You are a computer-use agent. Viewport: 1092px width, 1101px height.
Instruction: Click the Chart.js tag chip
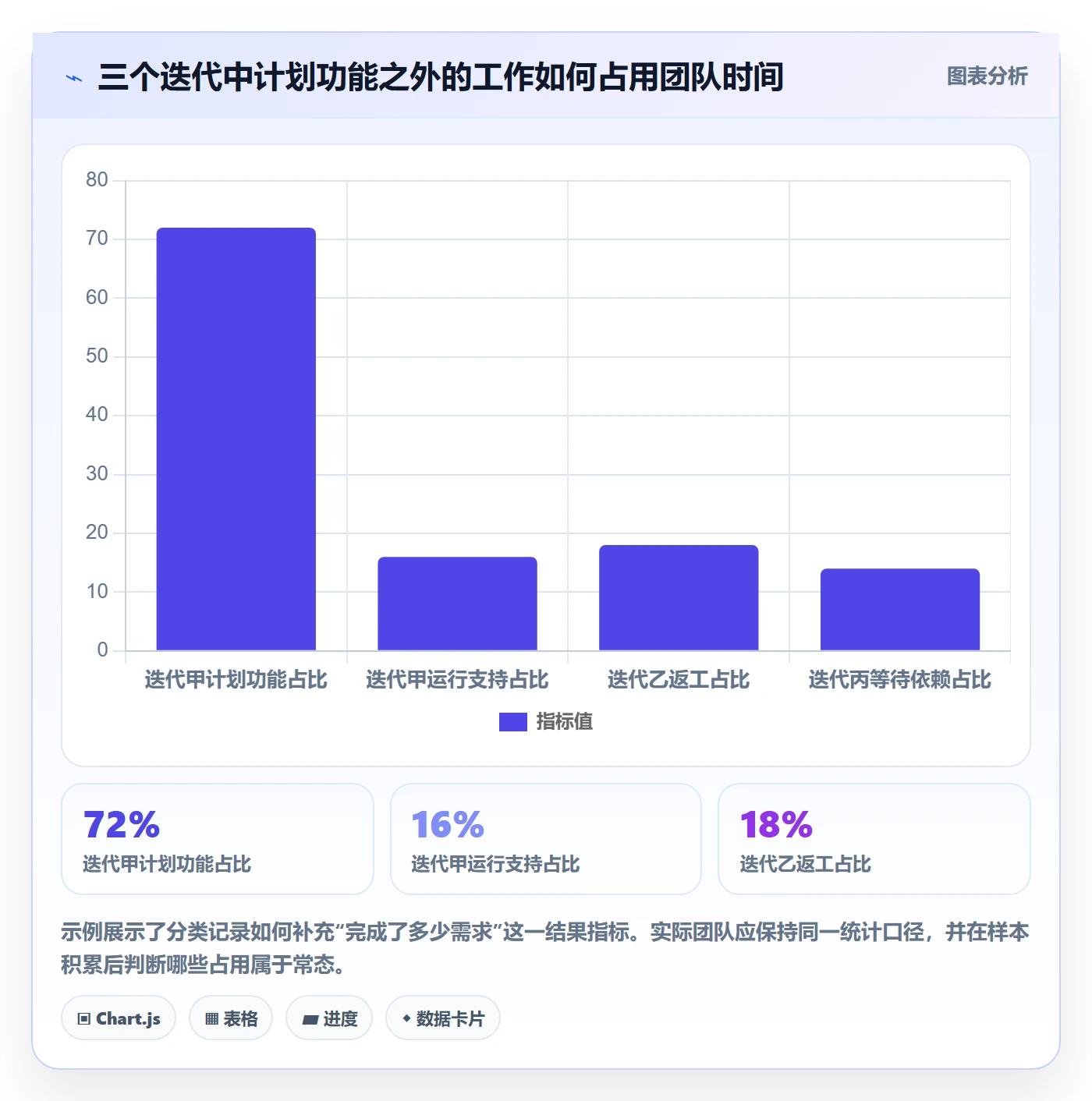(x=119, y=1018)
